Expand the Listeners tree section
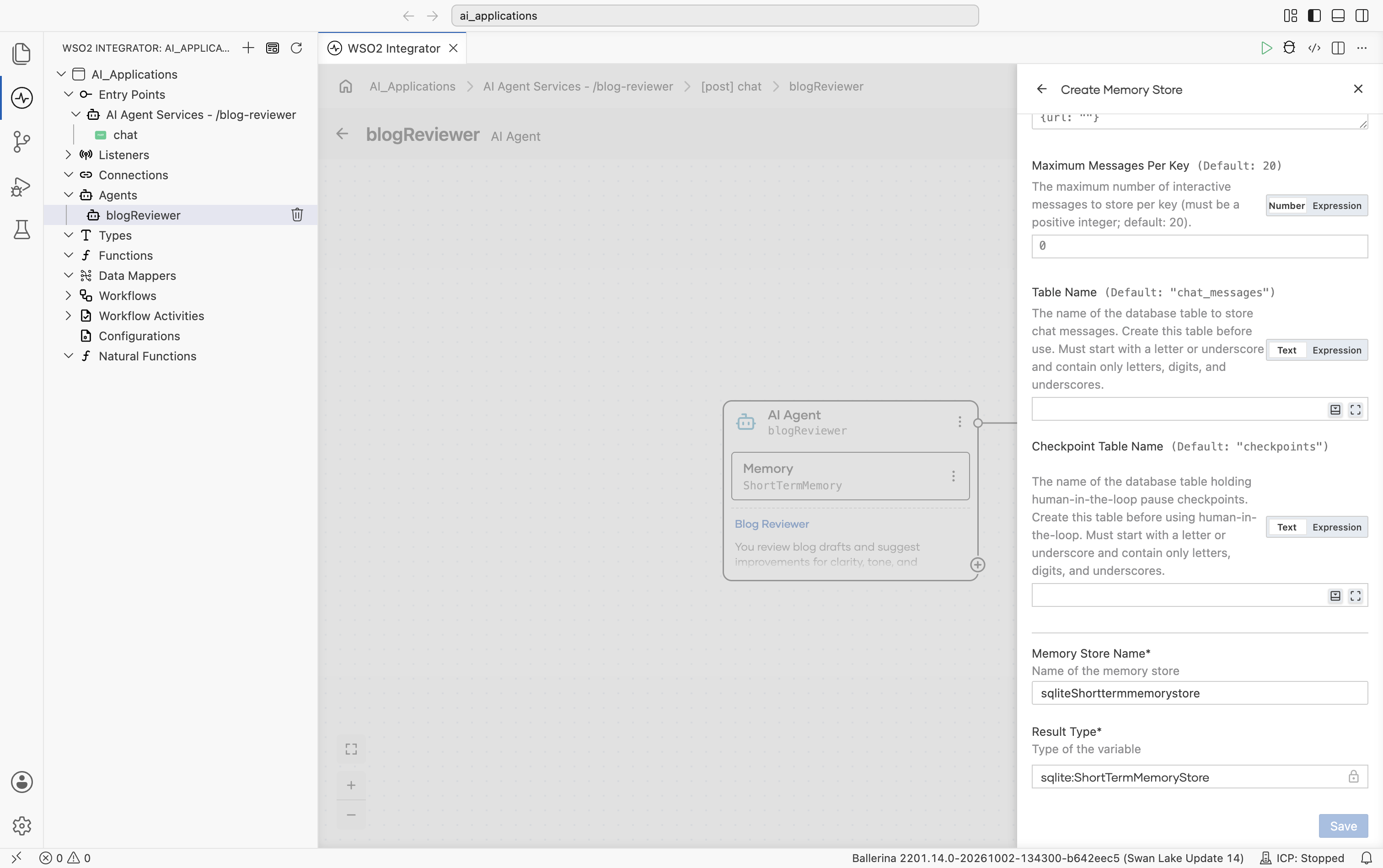Image resolution: width=1383 pixels, height=868 pixels. [x=68, y=155]
